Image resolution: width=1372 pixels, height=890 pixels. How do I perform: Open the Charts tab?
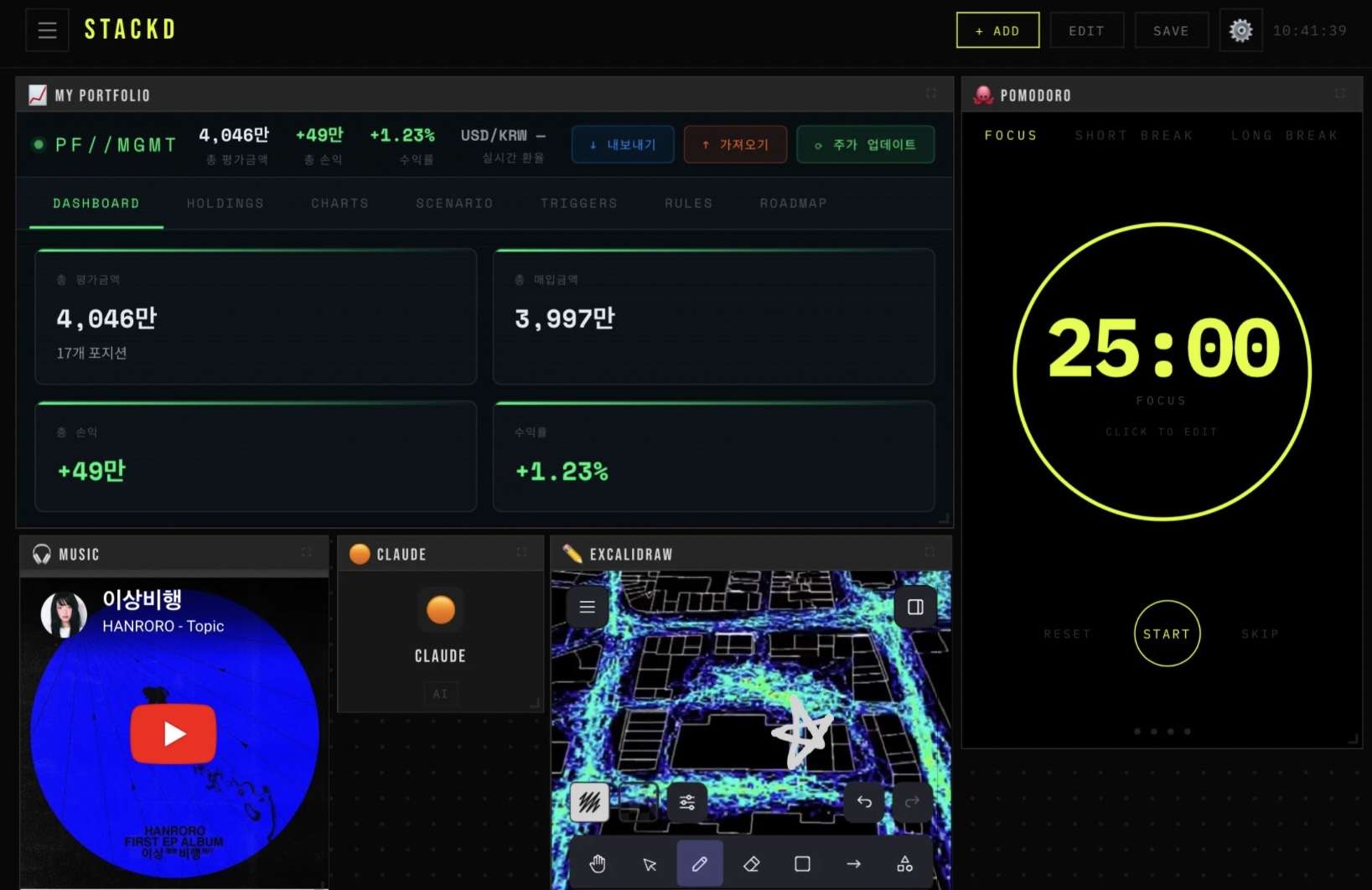point(339,204)
